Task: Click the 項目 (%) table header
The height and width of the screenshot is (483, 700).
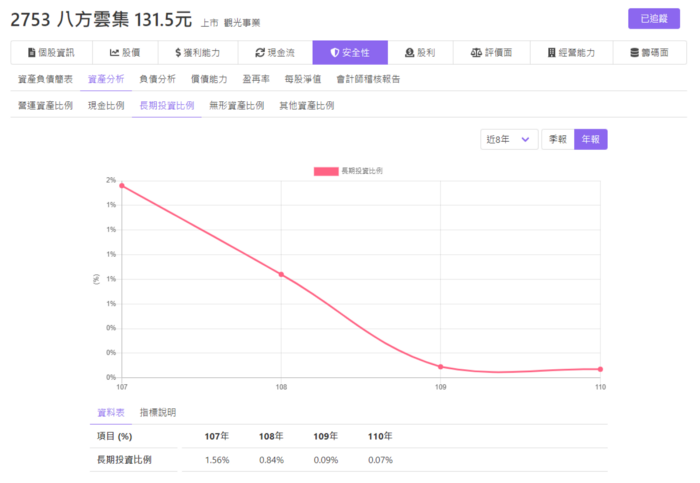Action: pyautogui.click(x=115, y=436)
